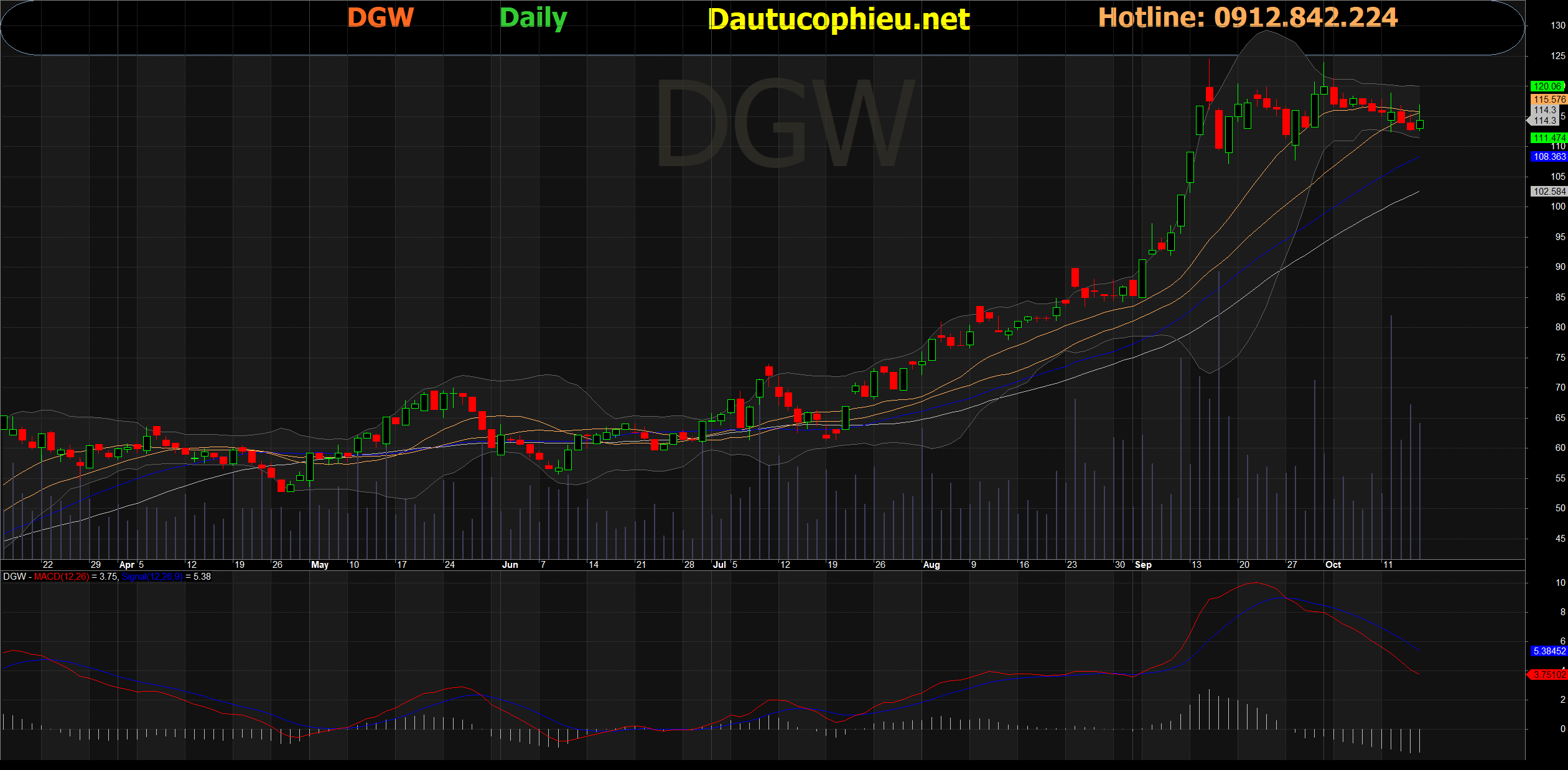Click the Aug marker on the date axis
The image size is (1568, 770).
point(931,565)
